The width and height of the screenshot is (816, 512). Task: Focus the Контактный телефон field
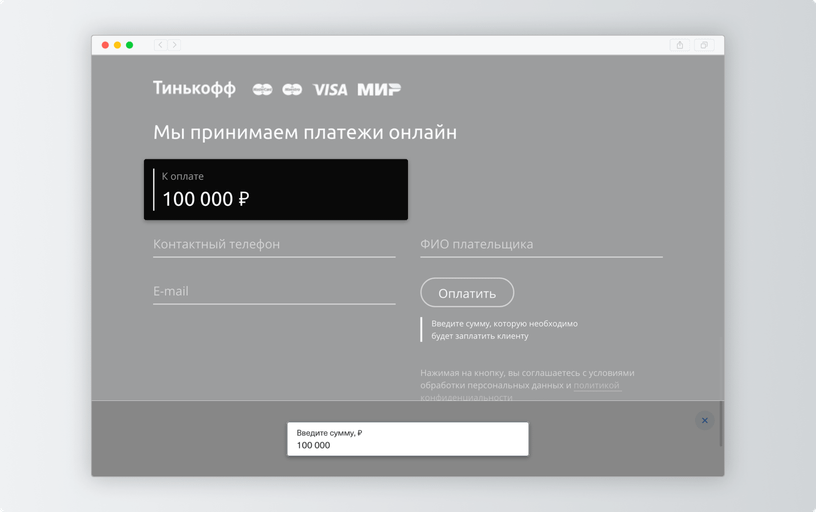tap(274, 245)
